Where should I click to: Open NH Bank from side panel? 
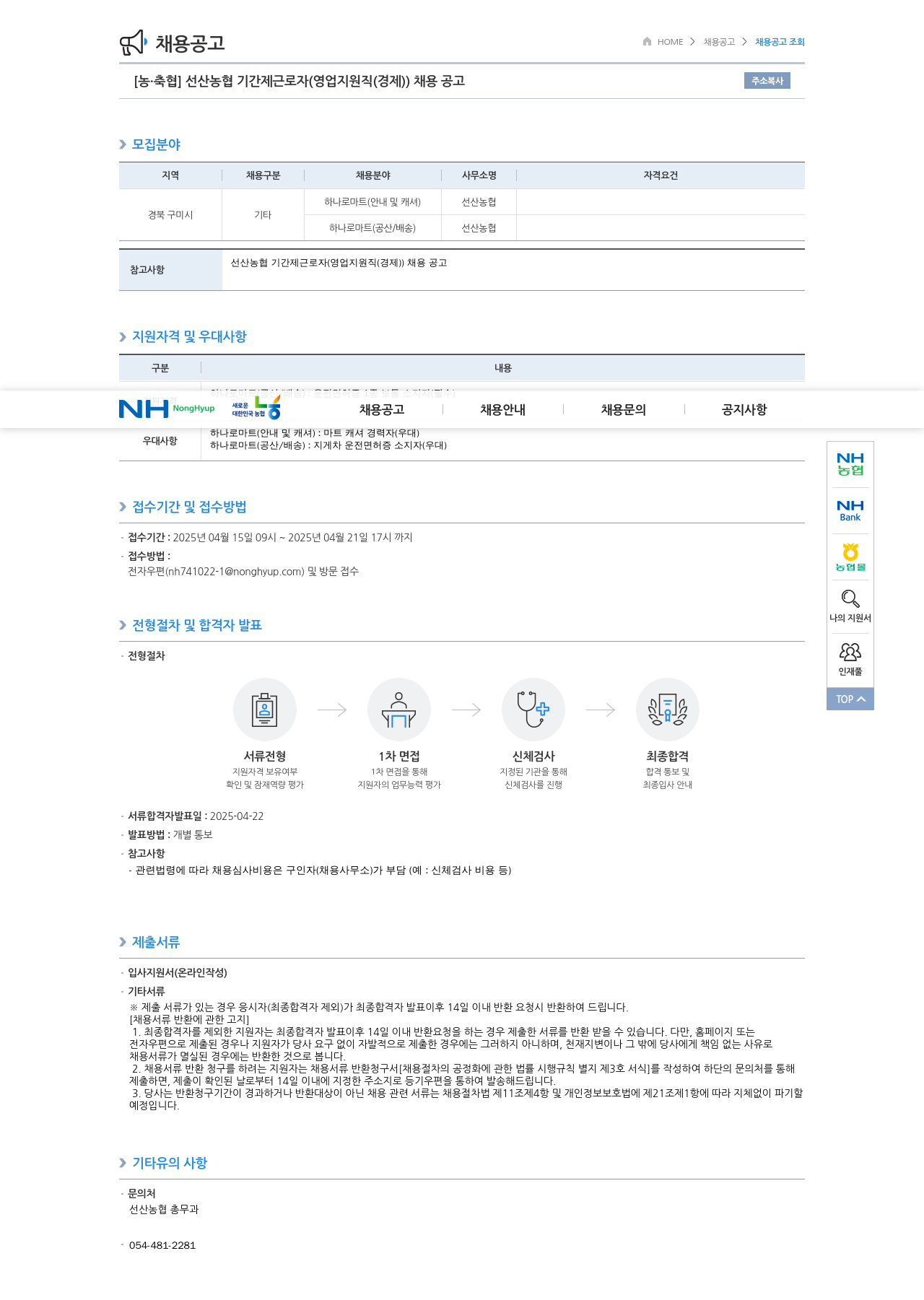click(850, 510)
